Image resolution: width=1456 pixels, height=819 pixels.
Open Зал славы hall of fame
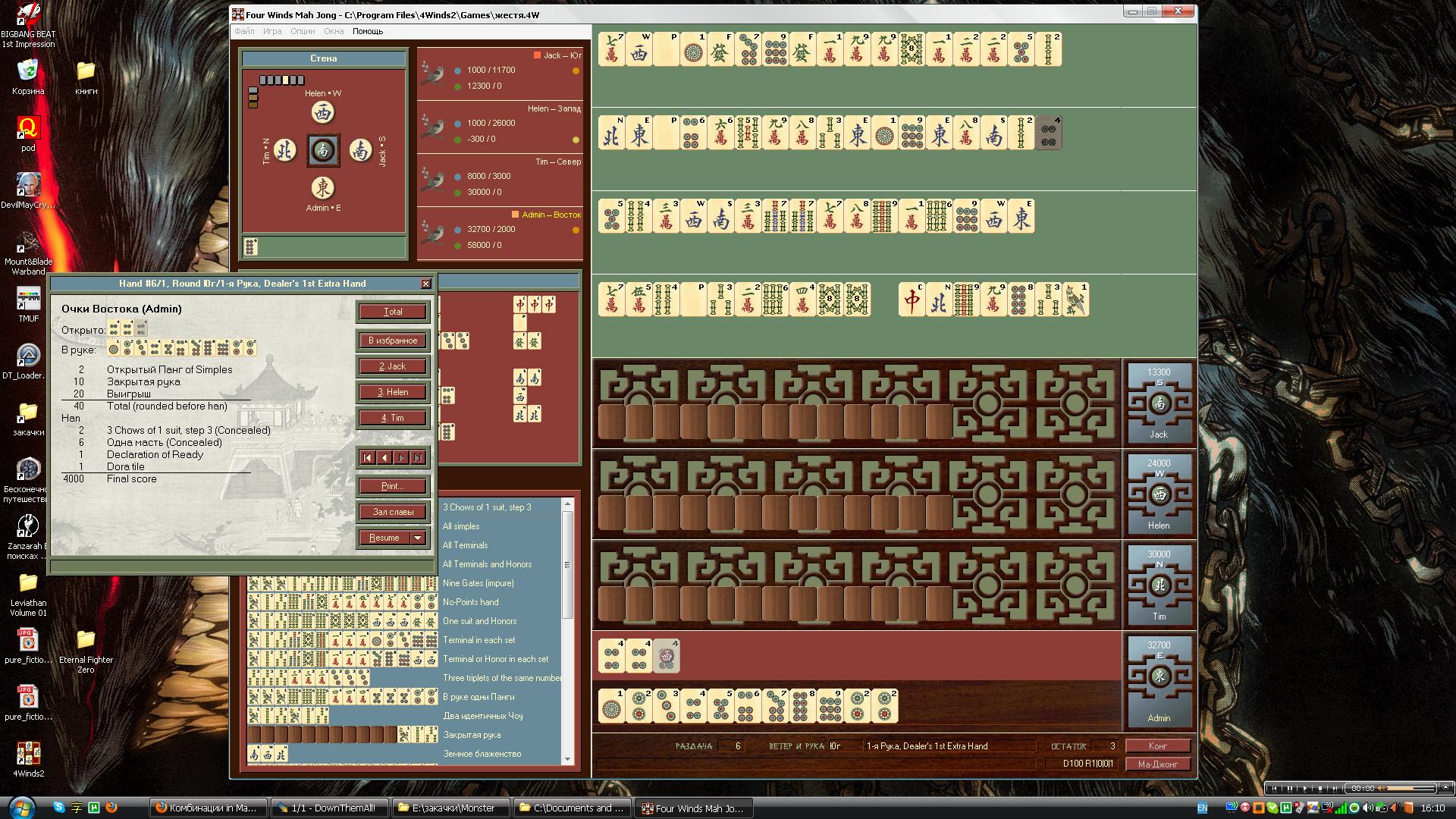click(393, 512)
